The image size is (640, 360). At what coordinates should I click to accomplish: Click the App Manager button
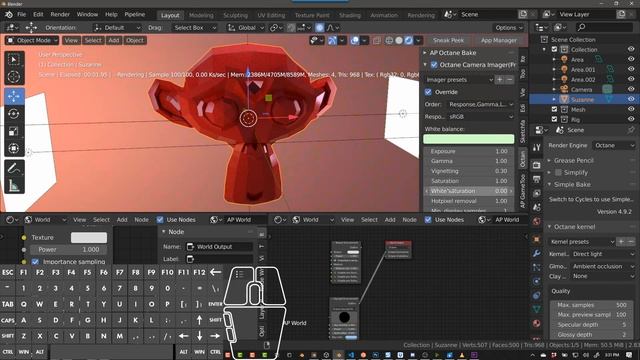coord(498,40)
